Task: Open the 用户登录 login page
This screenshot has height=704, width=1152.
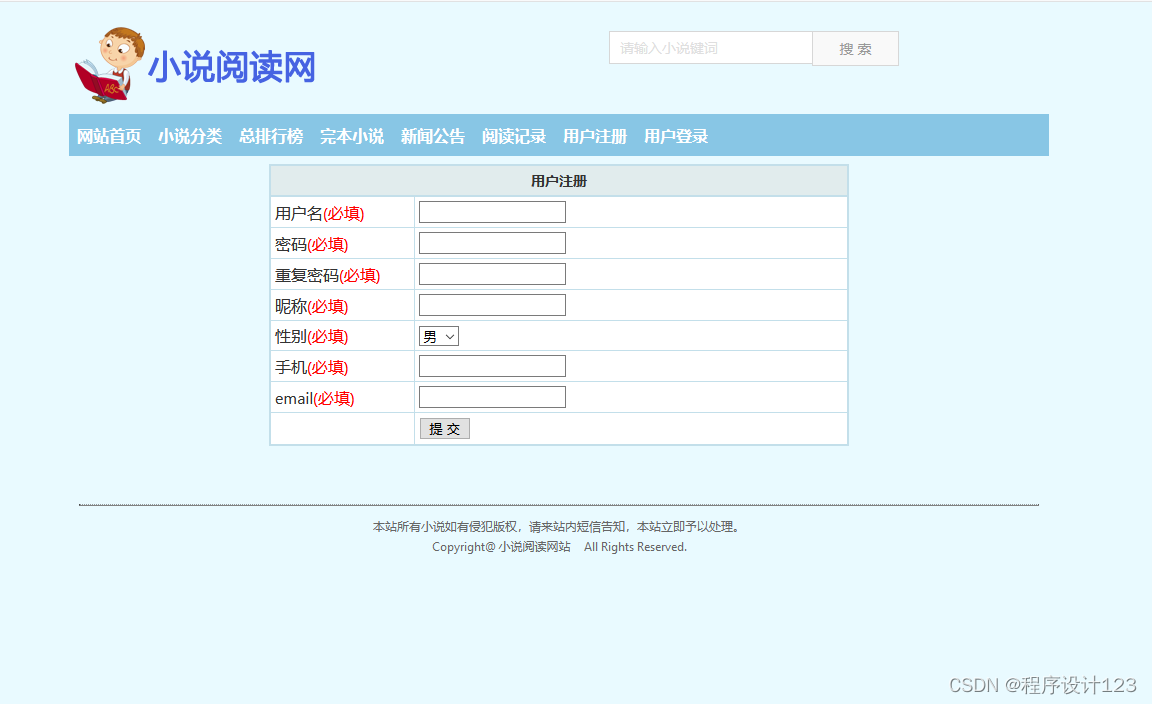Action: coord(675,137)
